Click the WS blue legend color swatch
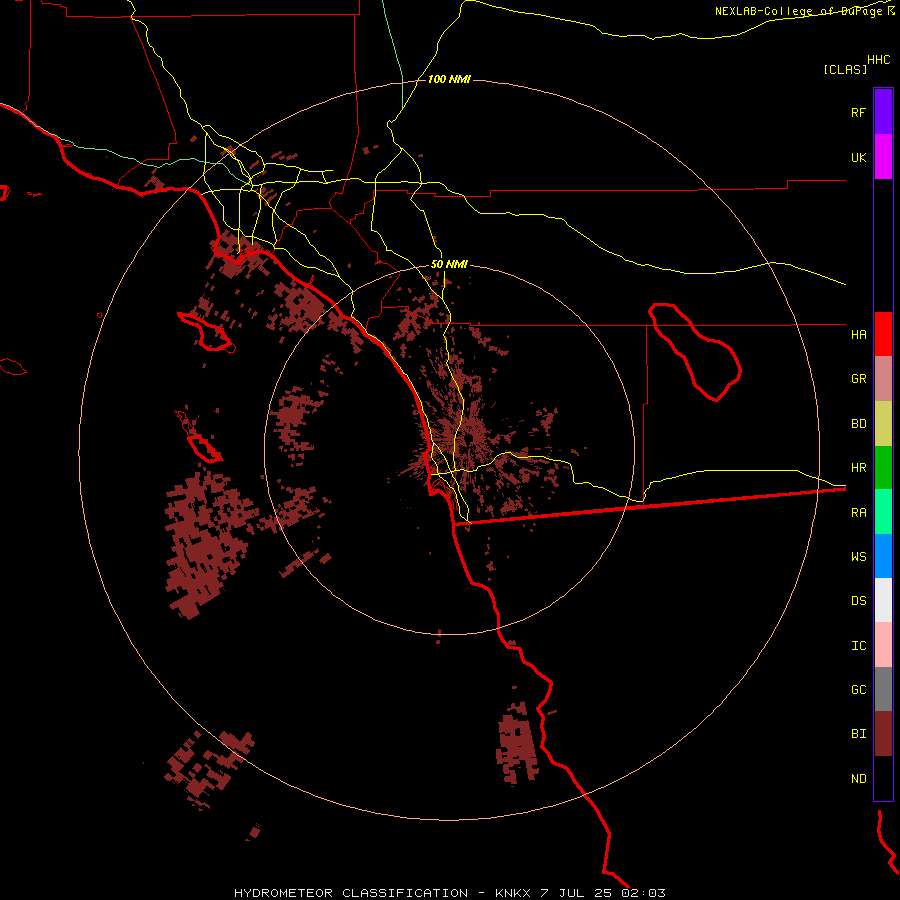900x900 pixels. point(883,556)
